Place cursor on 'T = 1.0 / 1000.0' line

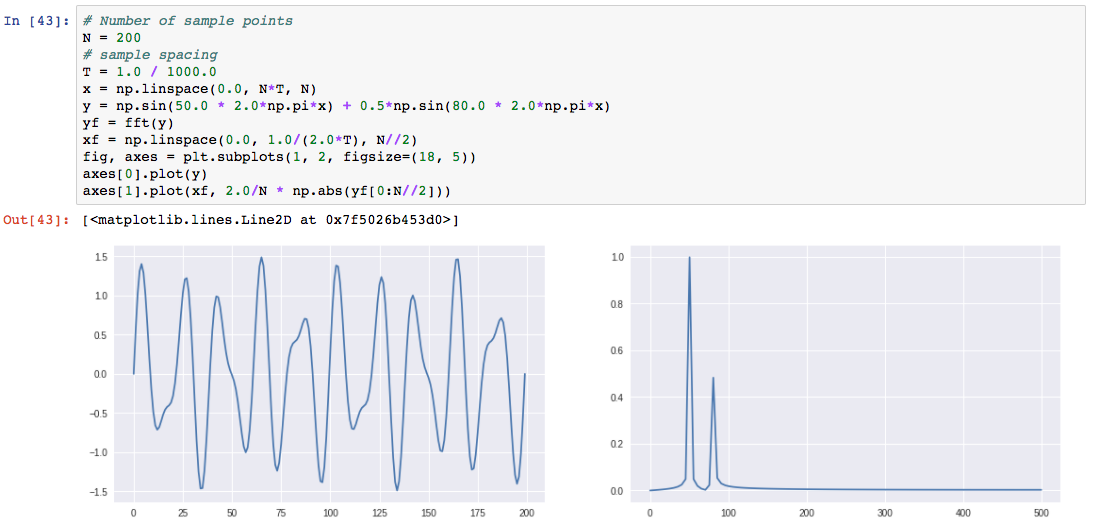149,72
